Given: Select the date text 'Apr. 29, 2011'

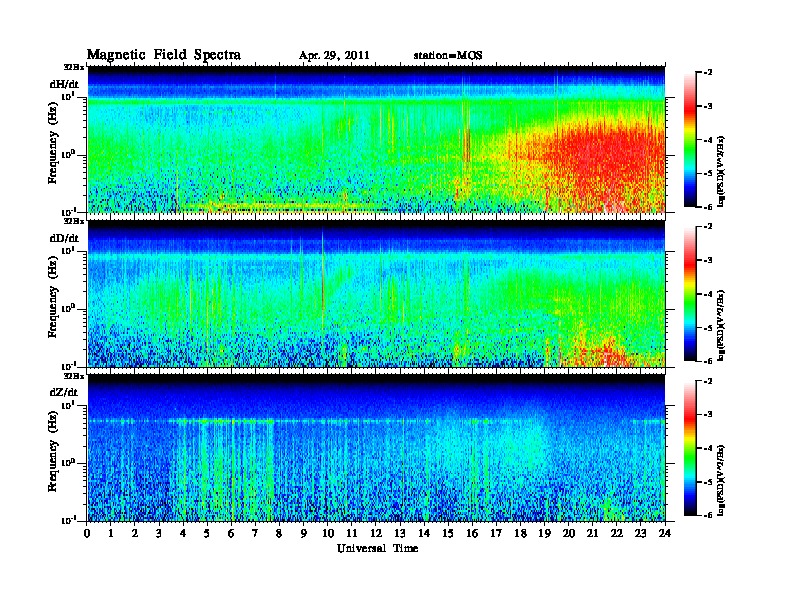Looking at the screenshot, I should pos(334,55).
